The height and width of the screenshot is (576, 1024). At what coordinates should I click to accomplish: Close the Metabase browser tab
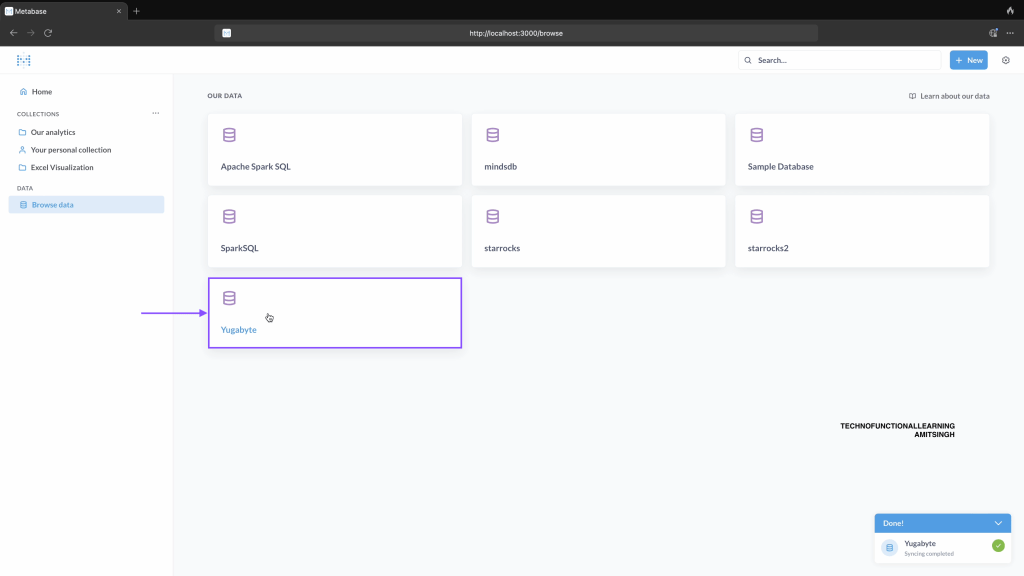coord(119,11)
